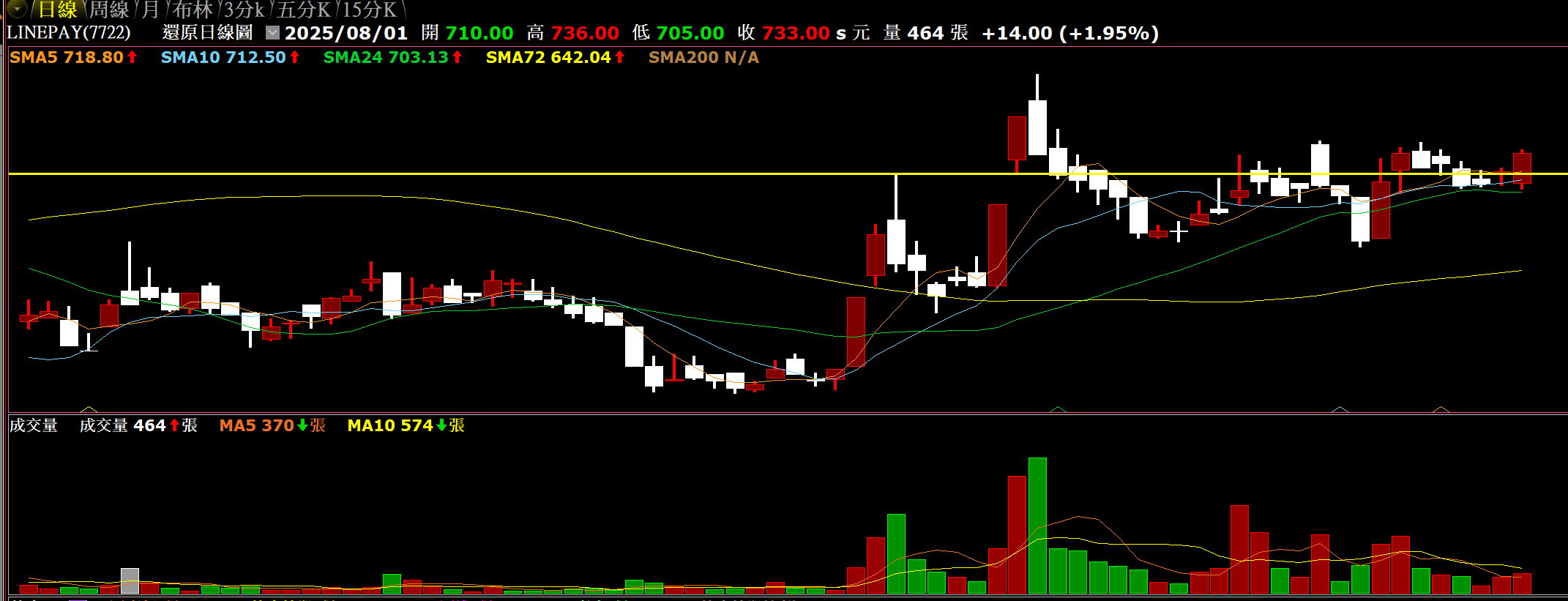Click the gray highlighted volume bar
1568x601 pixels.
point(130,581)
